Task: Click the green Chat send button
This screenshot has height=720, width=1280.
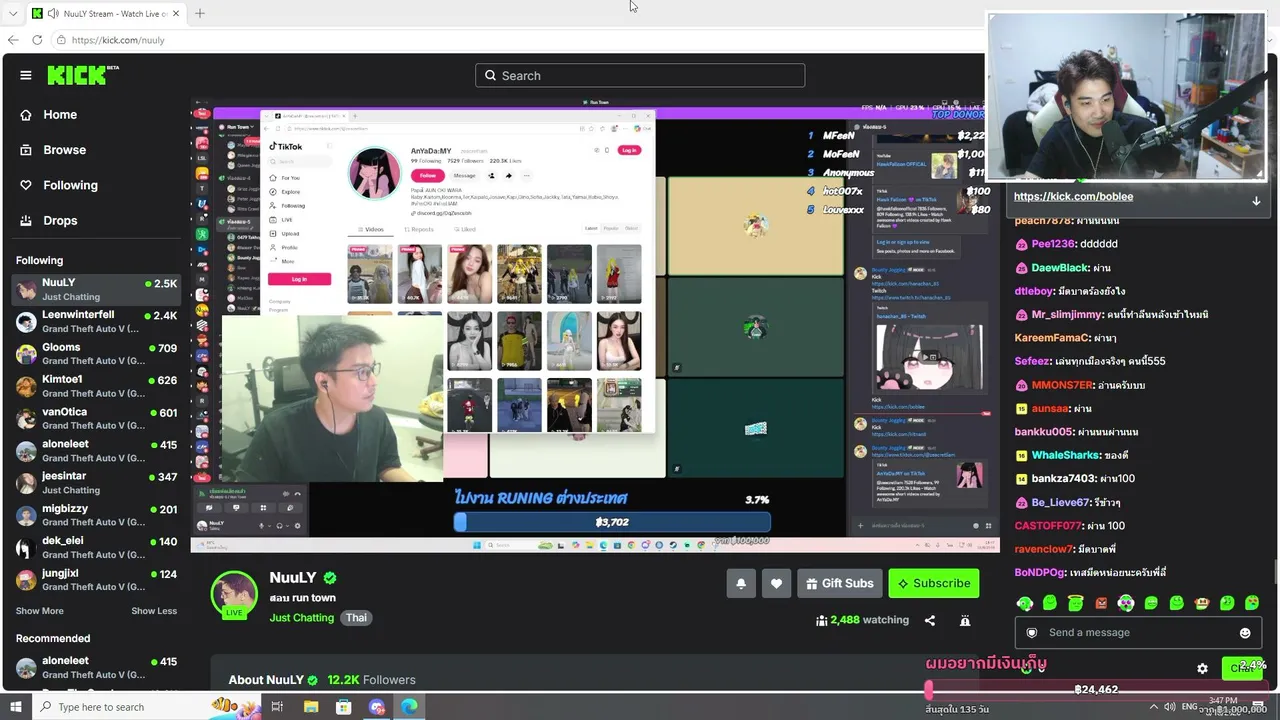Action: pyautogui.click(x=1243, y=668)
